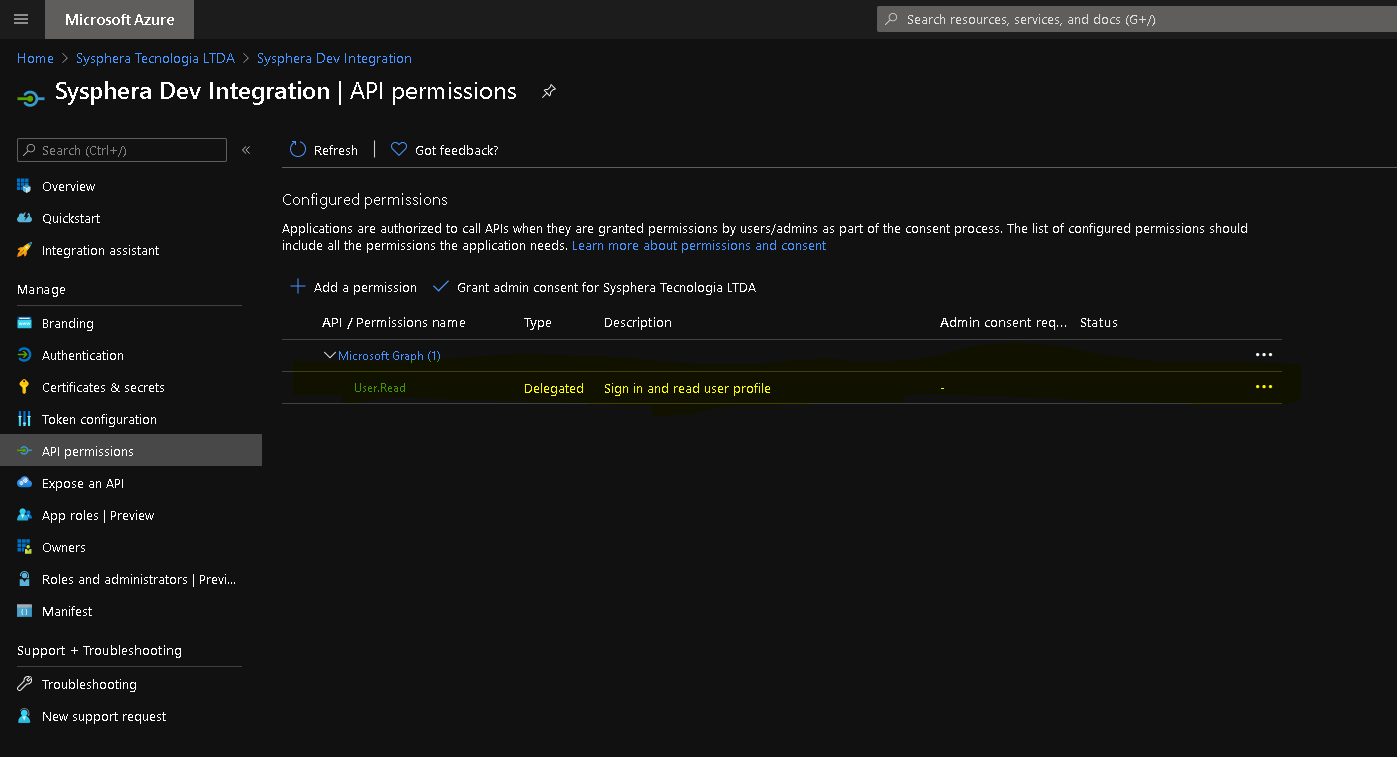Click Sign in and read user profile text

pyautogui.click(x=687, y=388)
